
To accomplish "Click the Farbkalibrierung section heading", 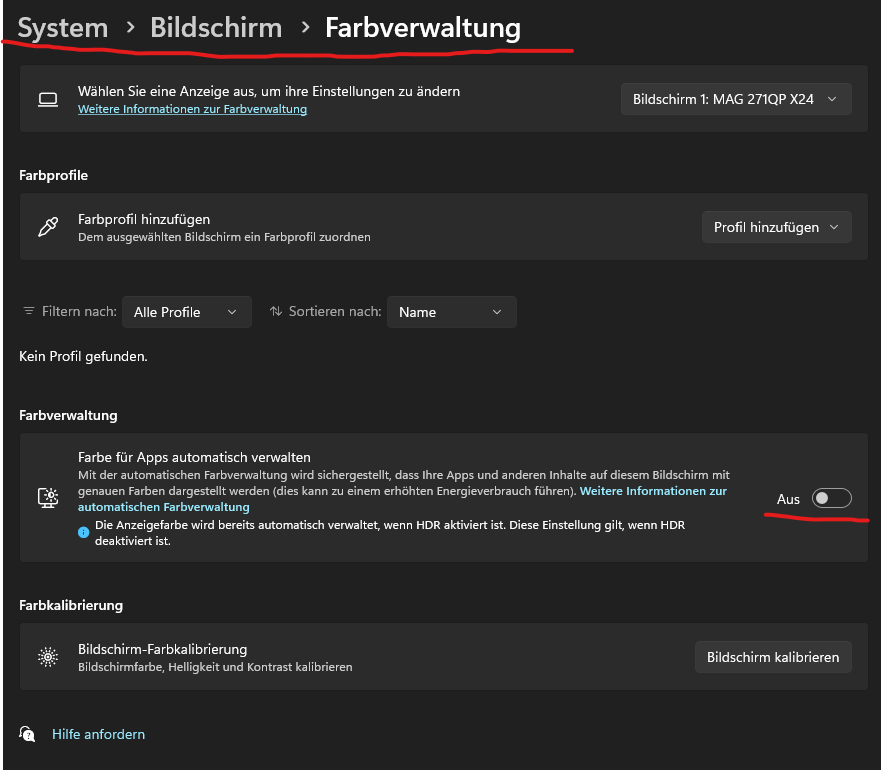I will tap(71, 605).
